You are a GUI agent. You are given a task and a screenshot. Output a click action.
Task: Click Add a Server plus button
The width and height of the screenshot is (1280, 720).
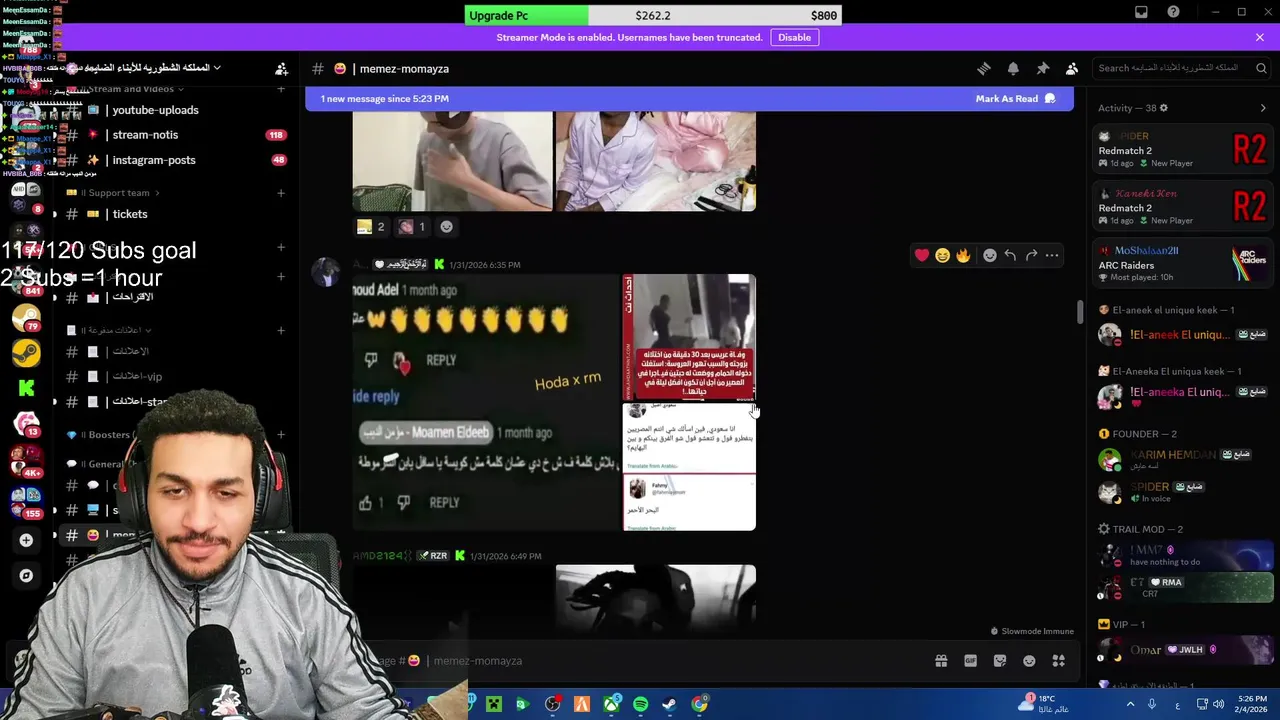point(26,540)
